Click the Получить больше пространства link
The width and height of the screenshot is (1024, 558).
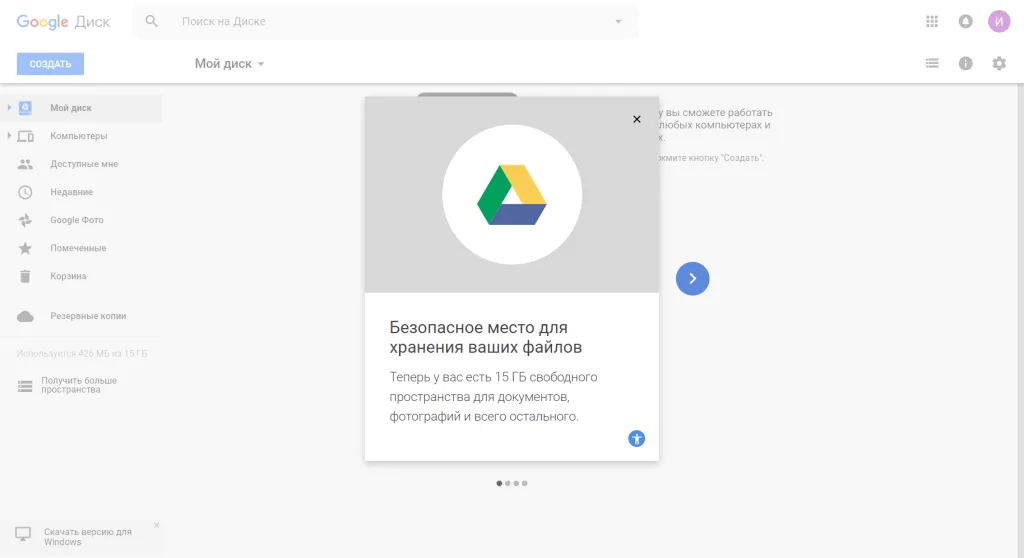tap(79, 385)
